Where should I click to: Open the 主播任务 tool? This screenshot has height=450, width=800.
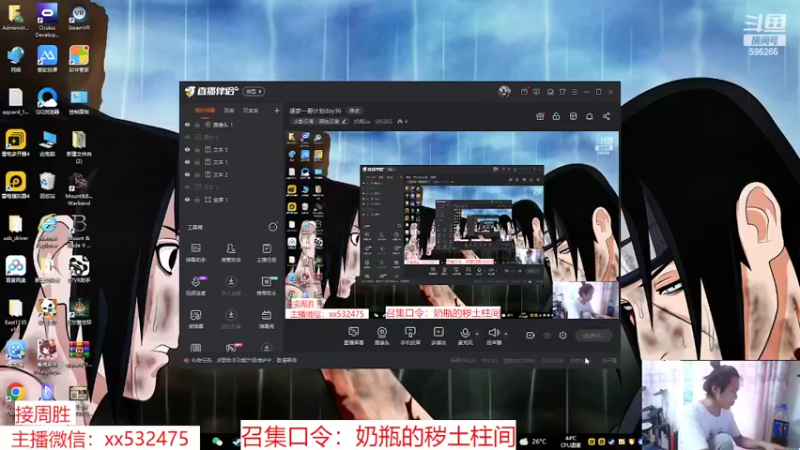pos(266,253)
